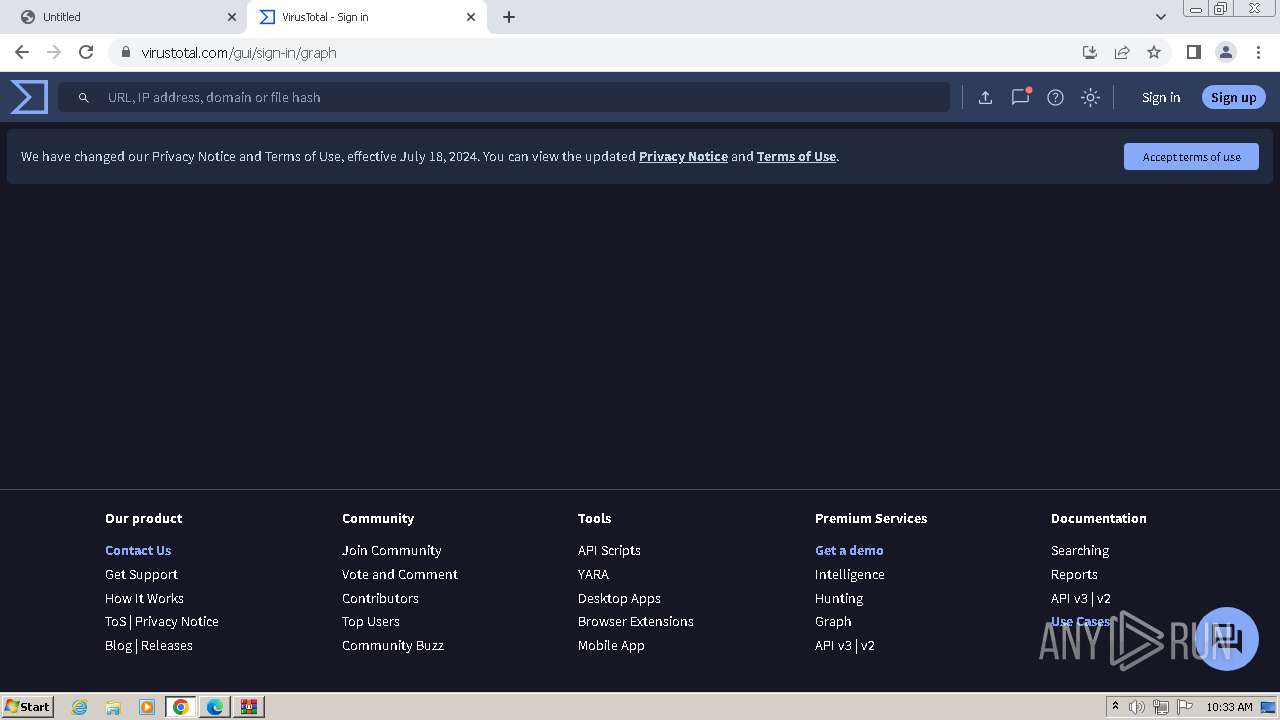Image resolution: width=1280 pixels, height=720 pixels.
Task: Open a new tab with plus icon
Action: pos(509,17)
